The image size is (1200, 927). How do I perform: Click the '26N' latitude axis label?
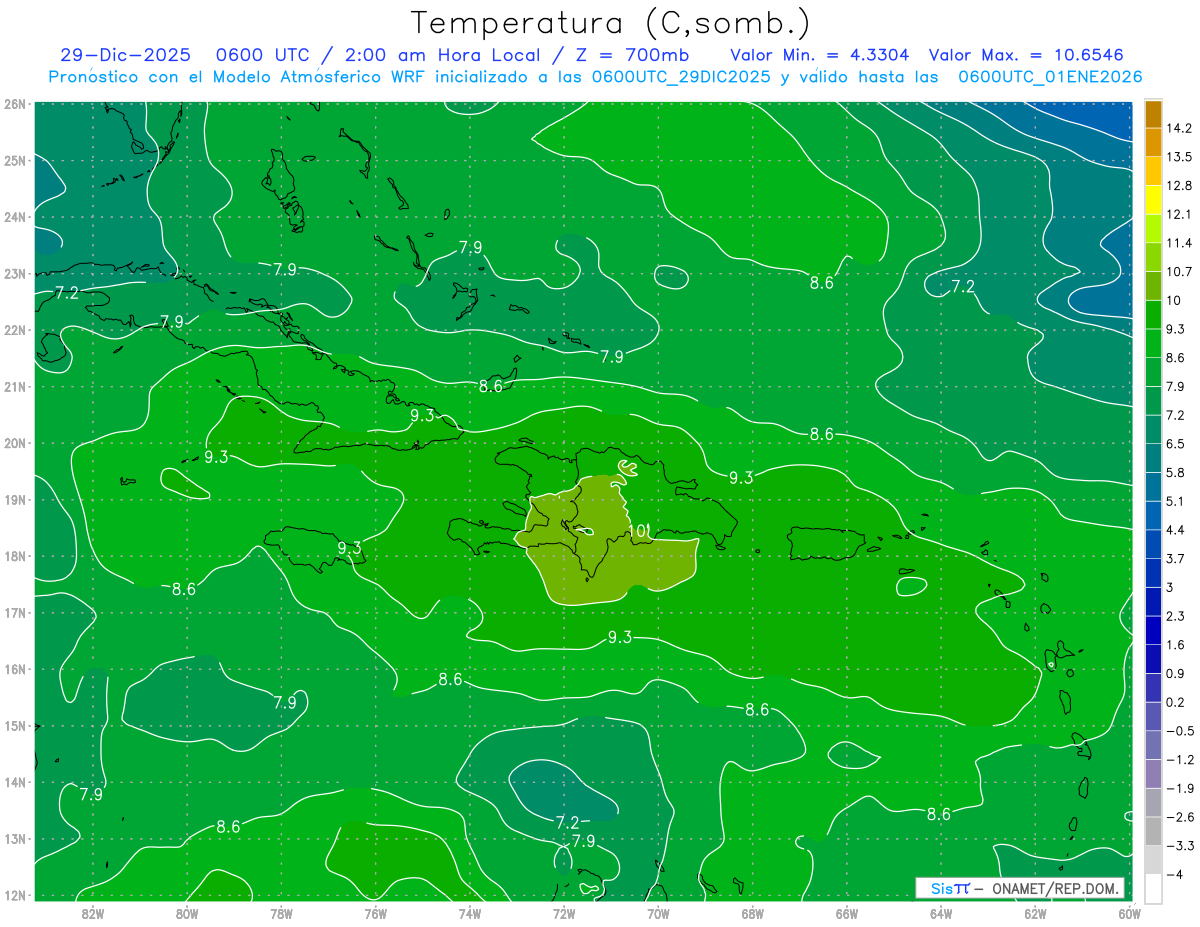pyautogui.click(x=14, y=103)
